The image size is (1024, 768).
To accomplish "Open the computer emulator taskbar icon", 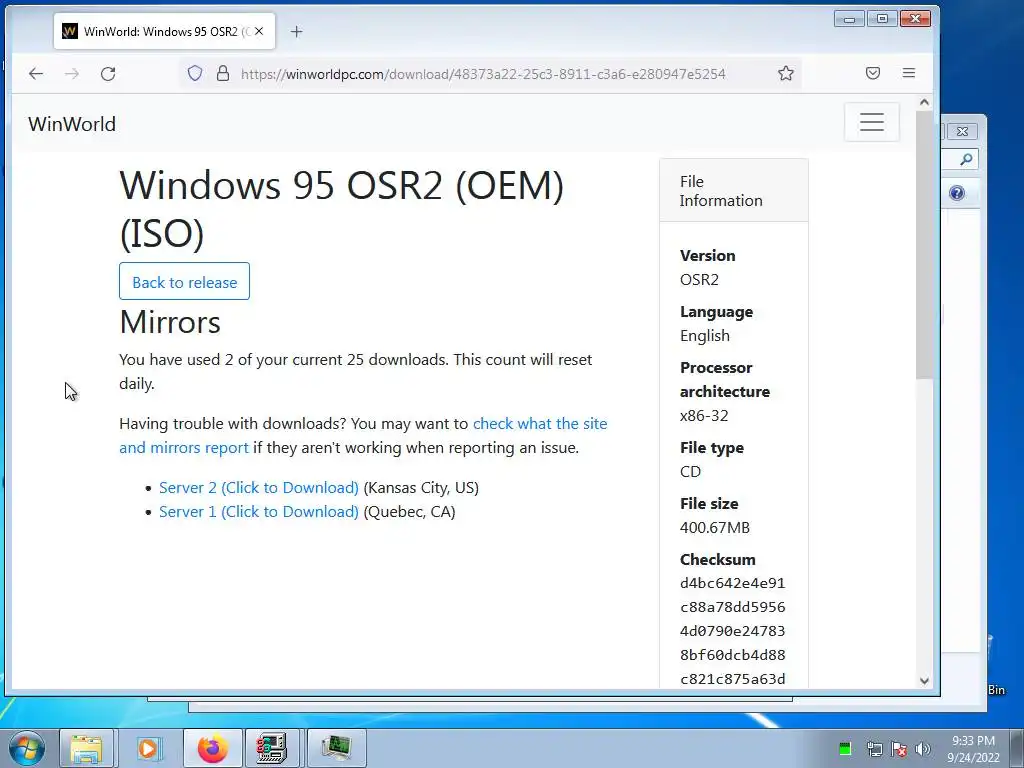I will 272,748.
